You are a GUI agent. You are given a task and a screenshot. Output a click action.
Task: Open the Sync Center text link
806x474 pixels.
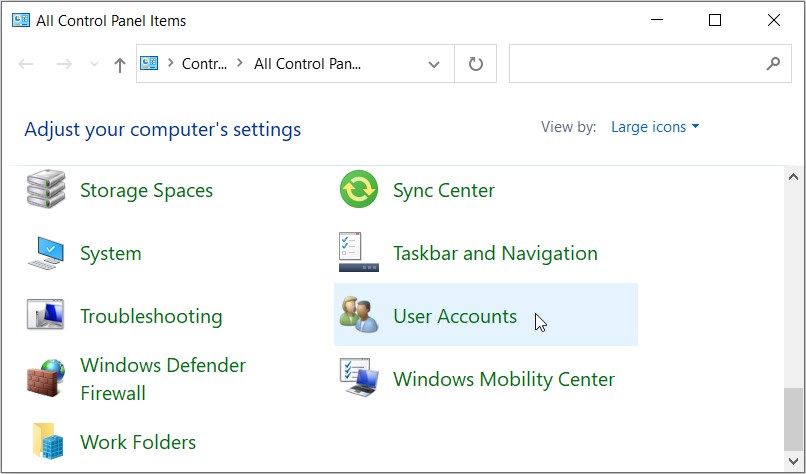444,190
